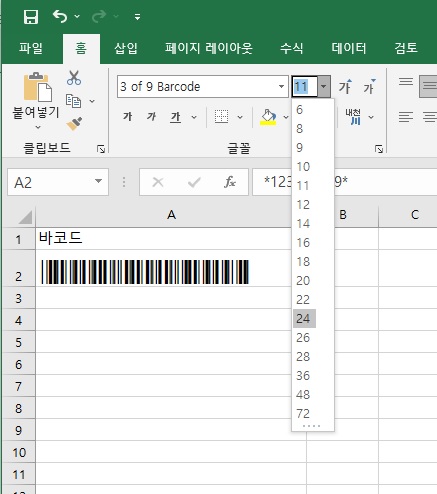Click the Select All corner triangle
Image resolution: width=437 pixels, height=494 pixels.
(x=25, y=217)
